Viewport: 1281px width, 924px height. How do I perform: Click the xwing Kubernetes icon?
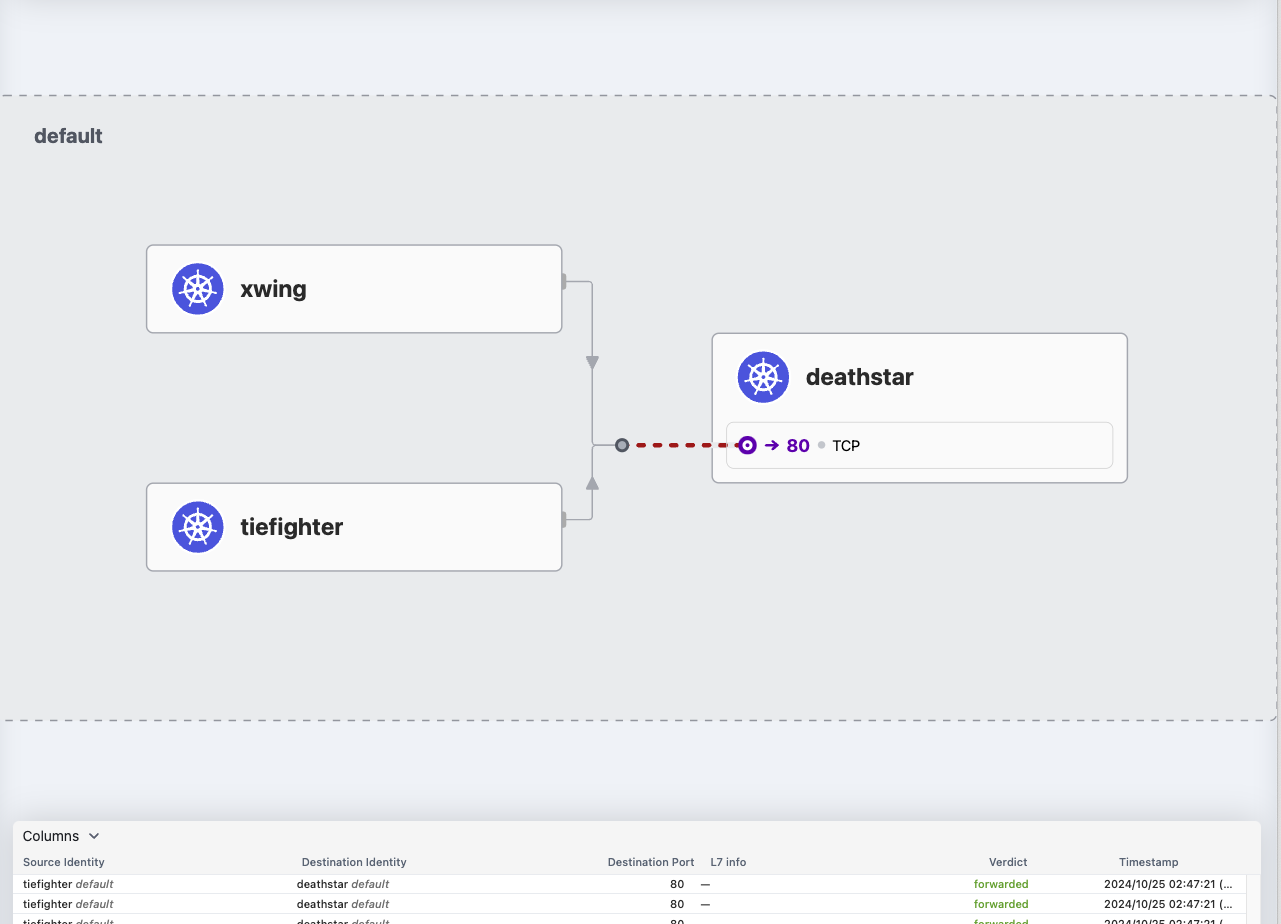[x=198, y=289]
